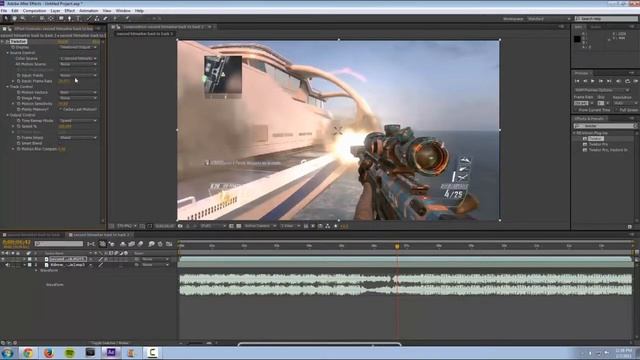The height and width of the screenshot is (360, 640).
Task: Select the Selection tool in toolbar
Action: [6, 18]
